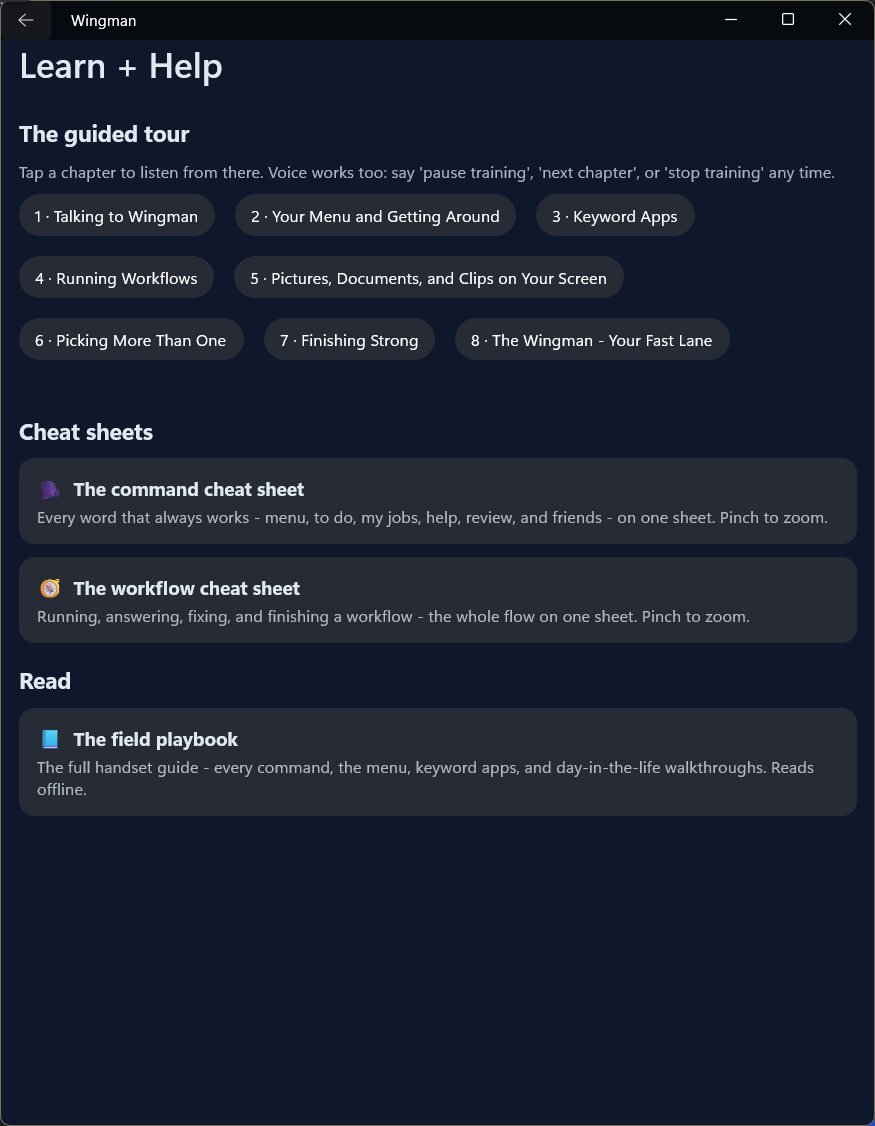Click the workflow cheat sheet description text
875x1126 pixels.
[x=393, y=617]
